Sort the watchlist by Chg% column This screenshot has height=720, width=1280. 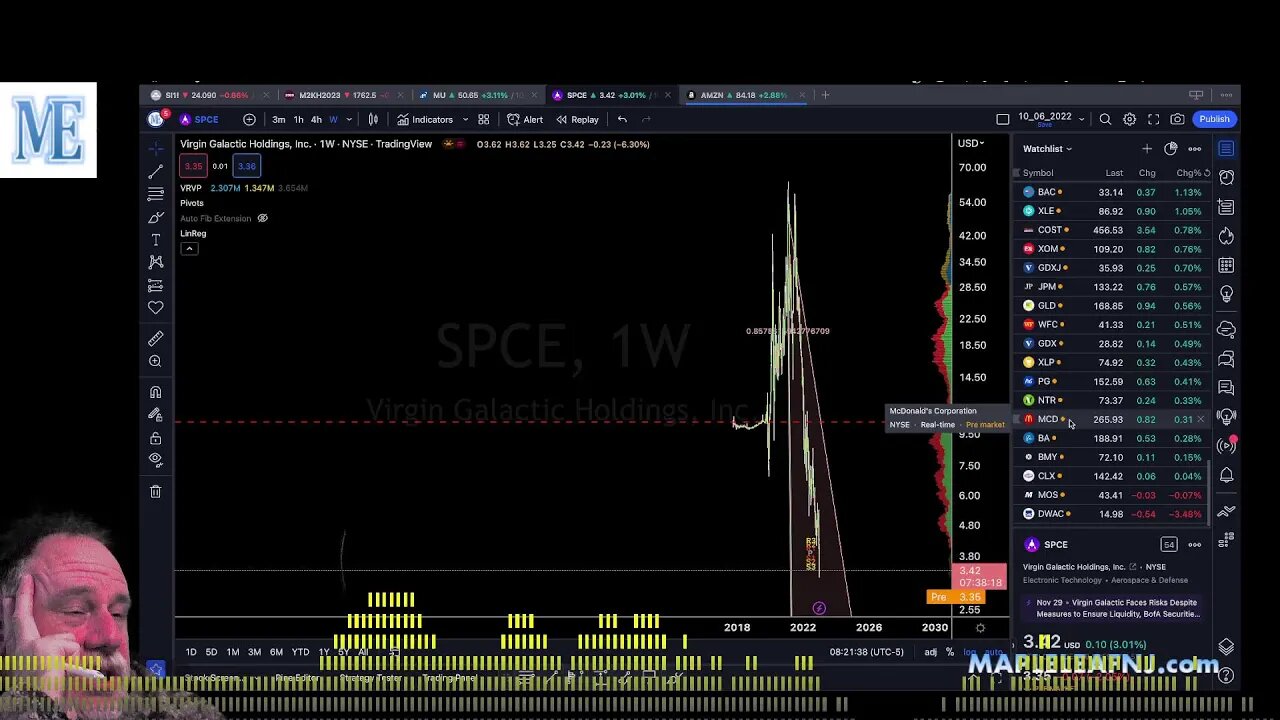pyautogui.click(x=1188, y=173)
